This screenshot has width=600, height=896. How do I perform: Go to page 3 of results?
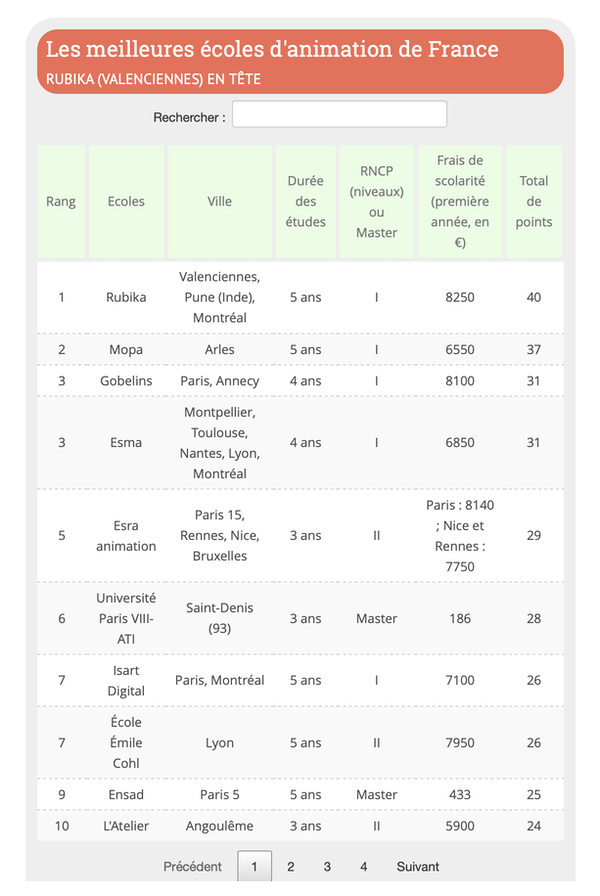(327, 866)
